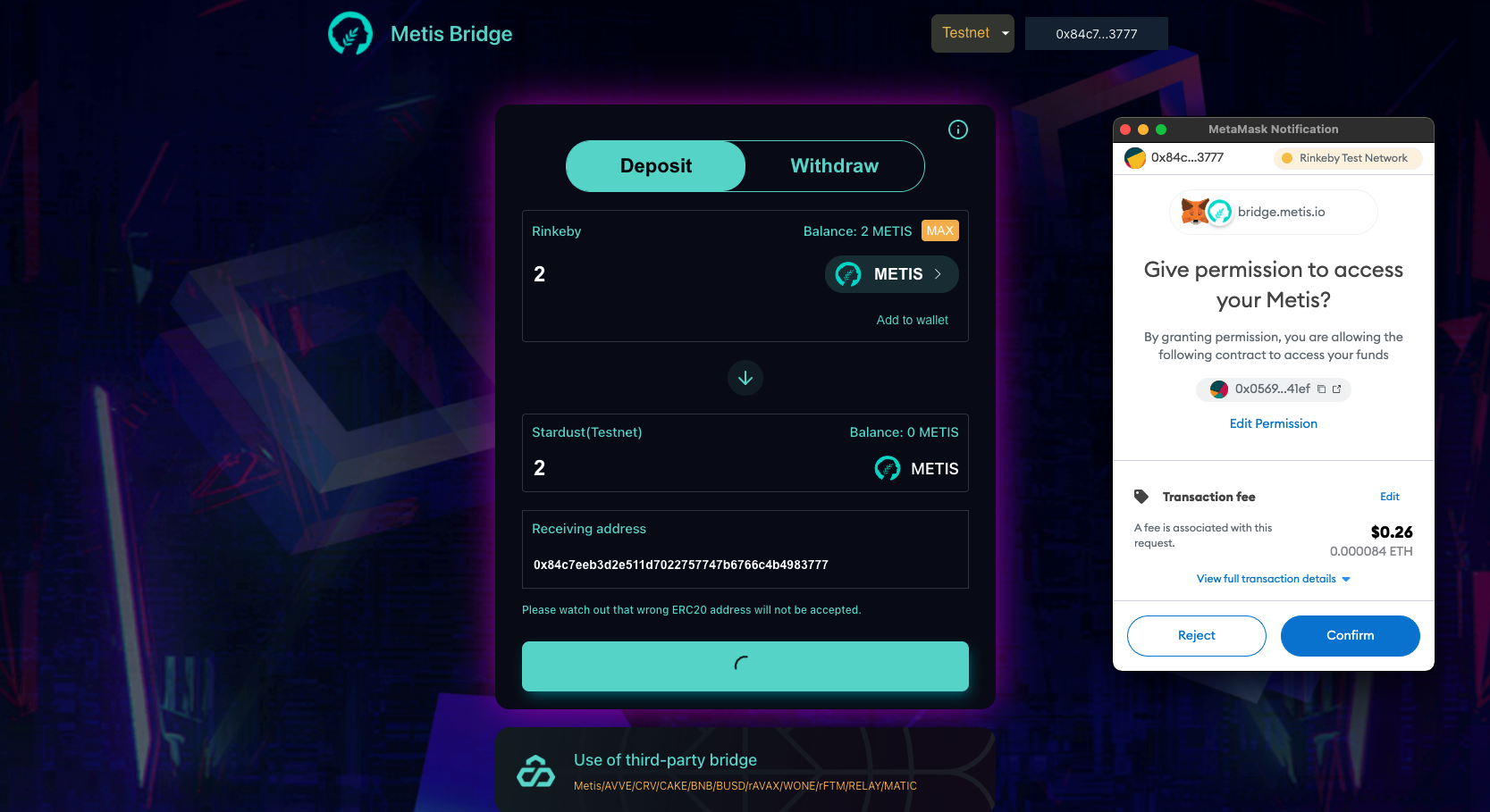Open the bridge info circle icon

958,130
